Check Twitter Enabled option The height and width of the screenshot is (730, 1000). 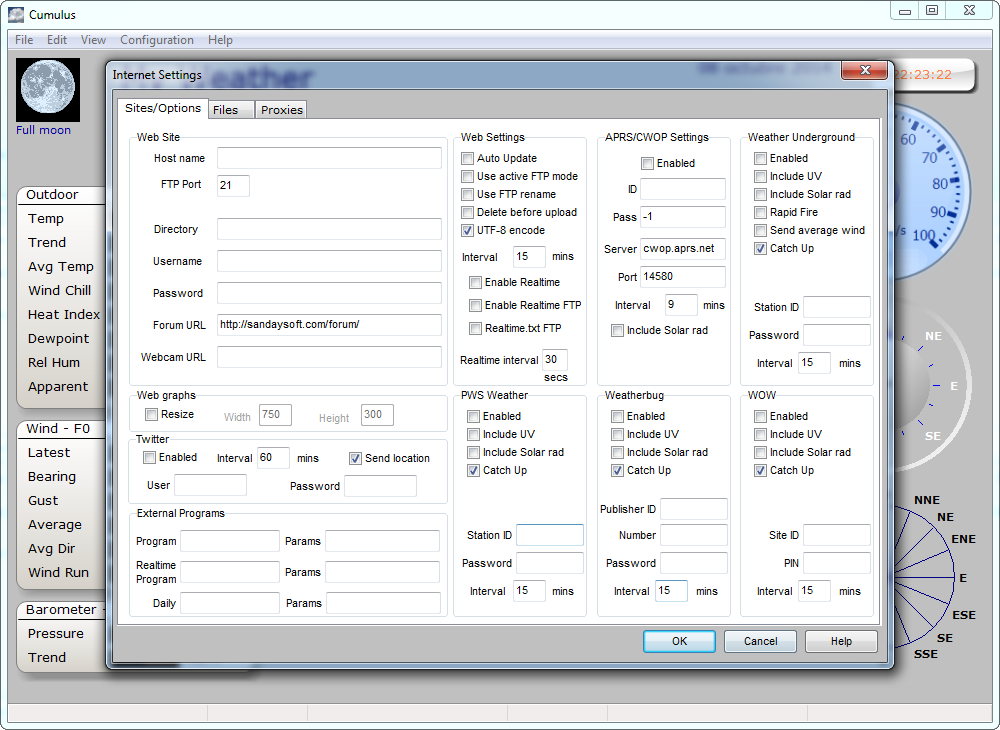tap(150, 458)
